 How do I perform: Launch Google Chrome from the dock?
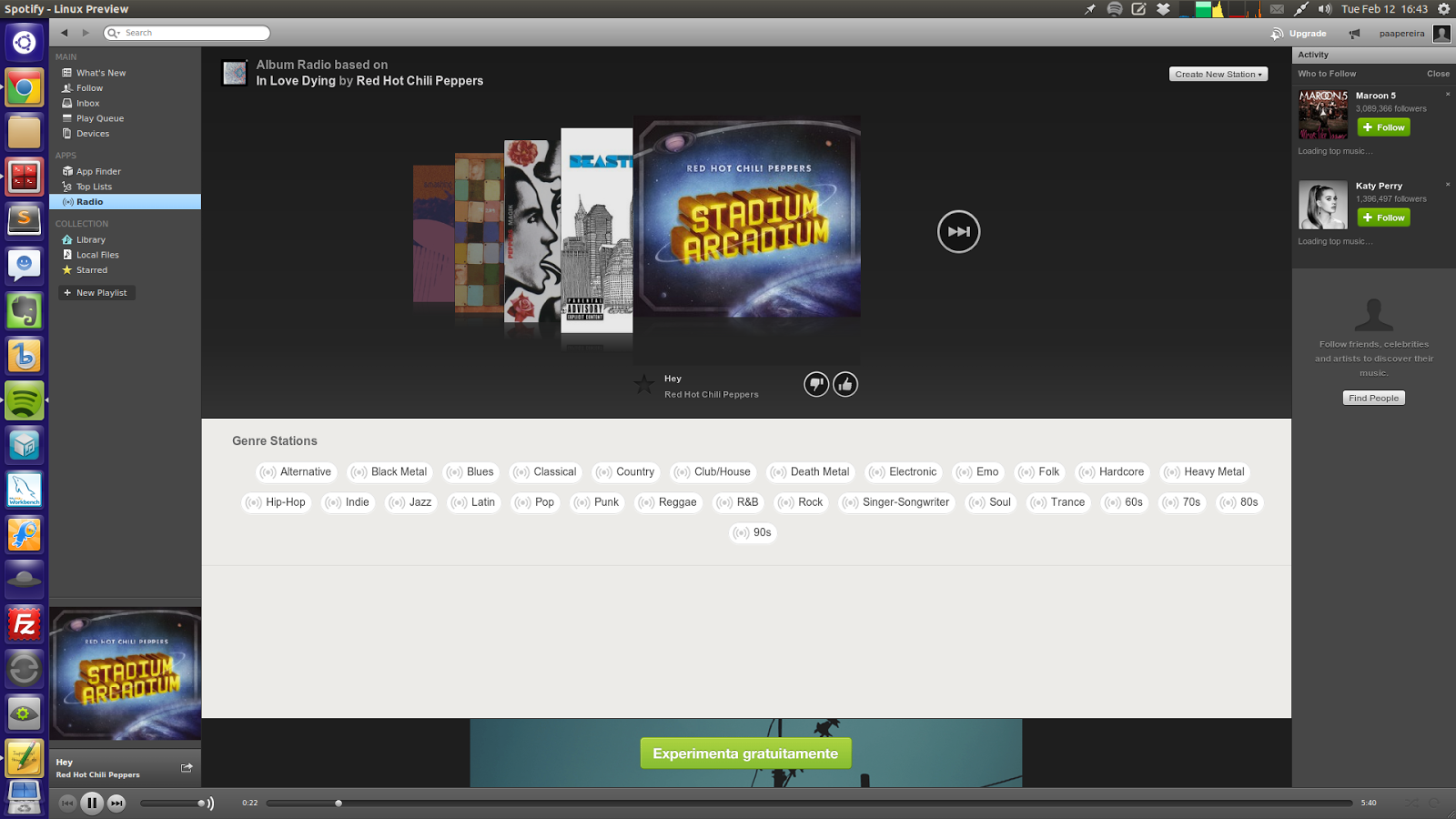[x=25, y=87]
